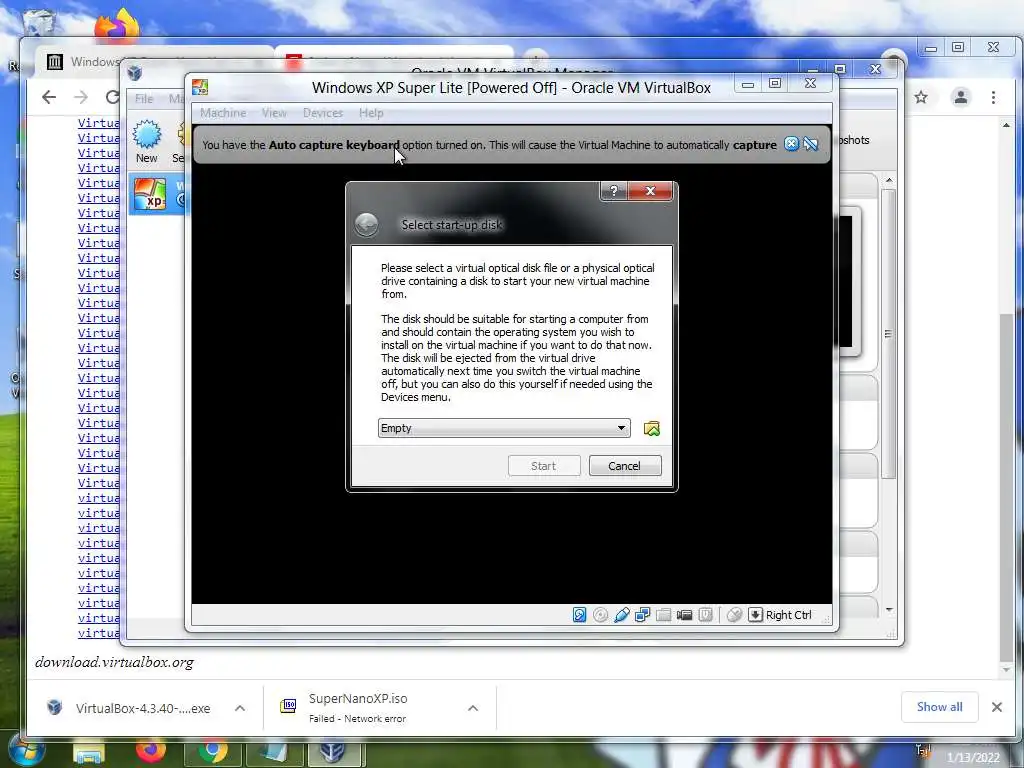This screenshot has width=1024, height=768.
Task: Open the File menu in VirtualBox Manager
Action: [x=144, y=99]
